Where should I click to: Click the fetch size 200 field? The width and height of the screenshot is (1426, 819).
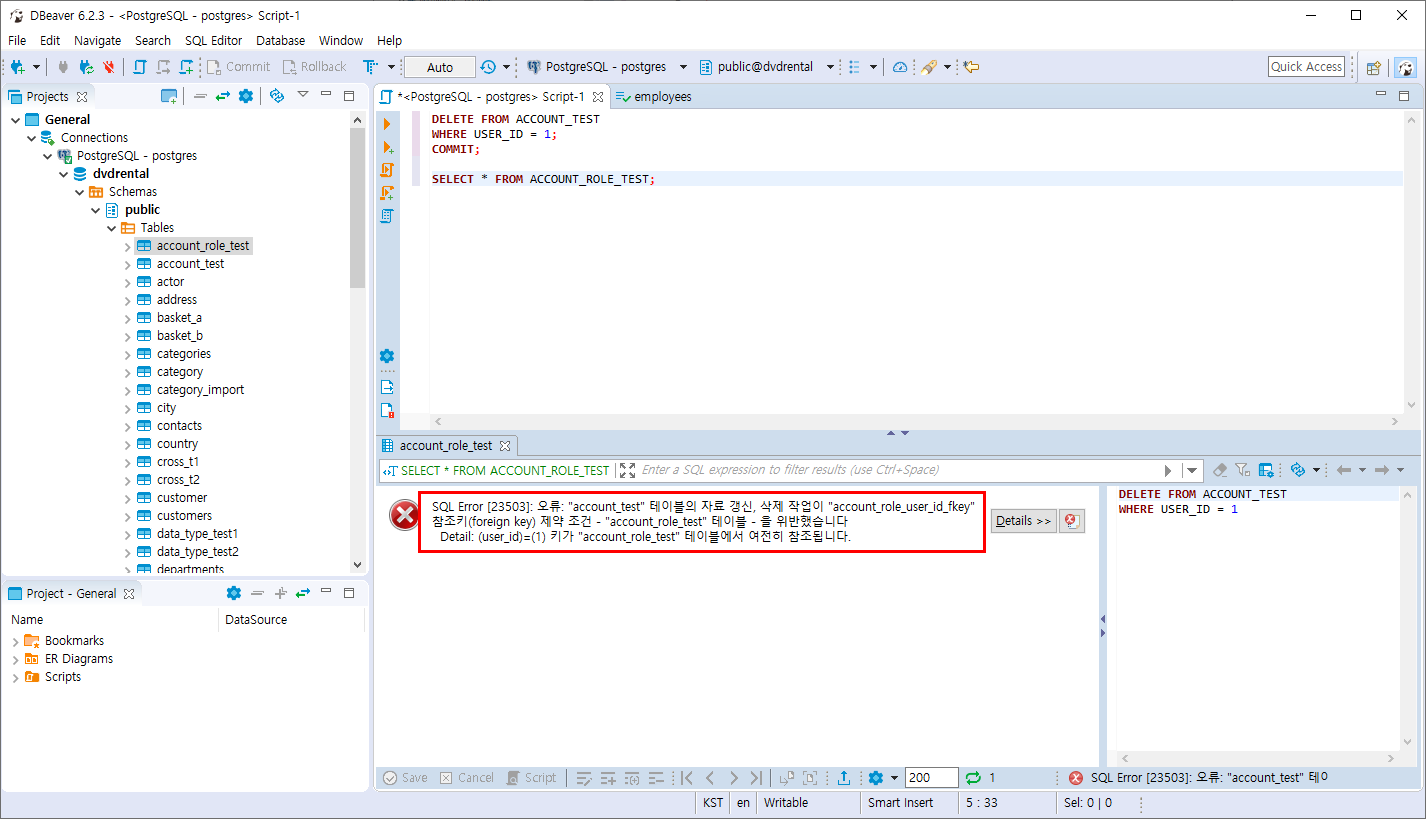click(931, 778)
